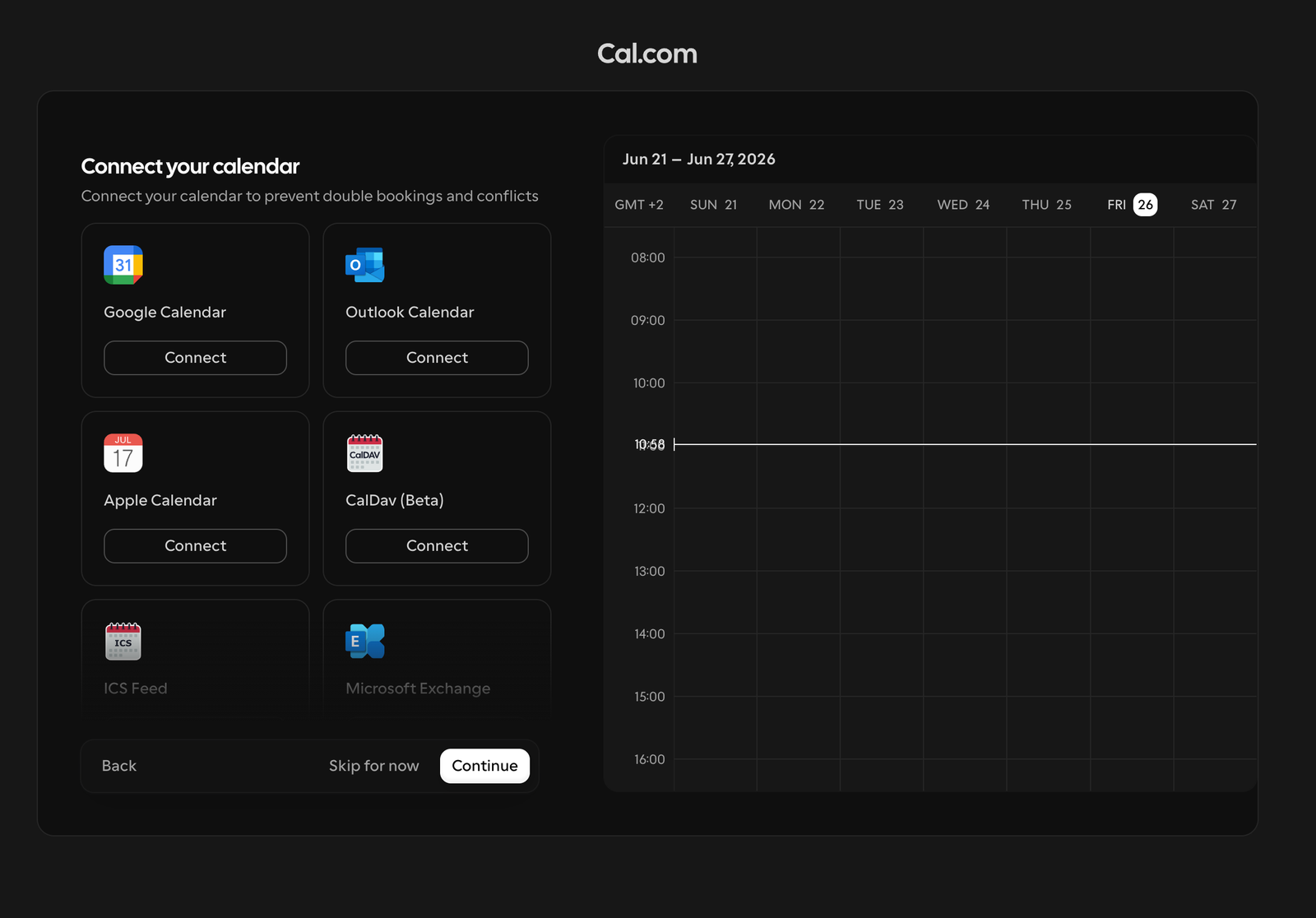Click the 12:00 time label
The width and height of the screenshot is (1316, 918).
pyautogui.click(x=649, y=508)
